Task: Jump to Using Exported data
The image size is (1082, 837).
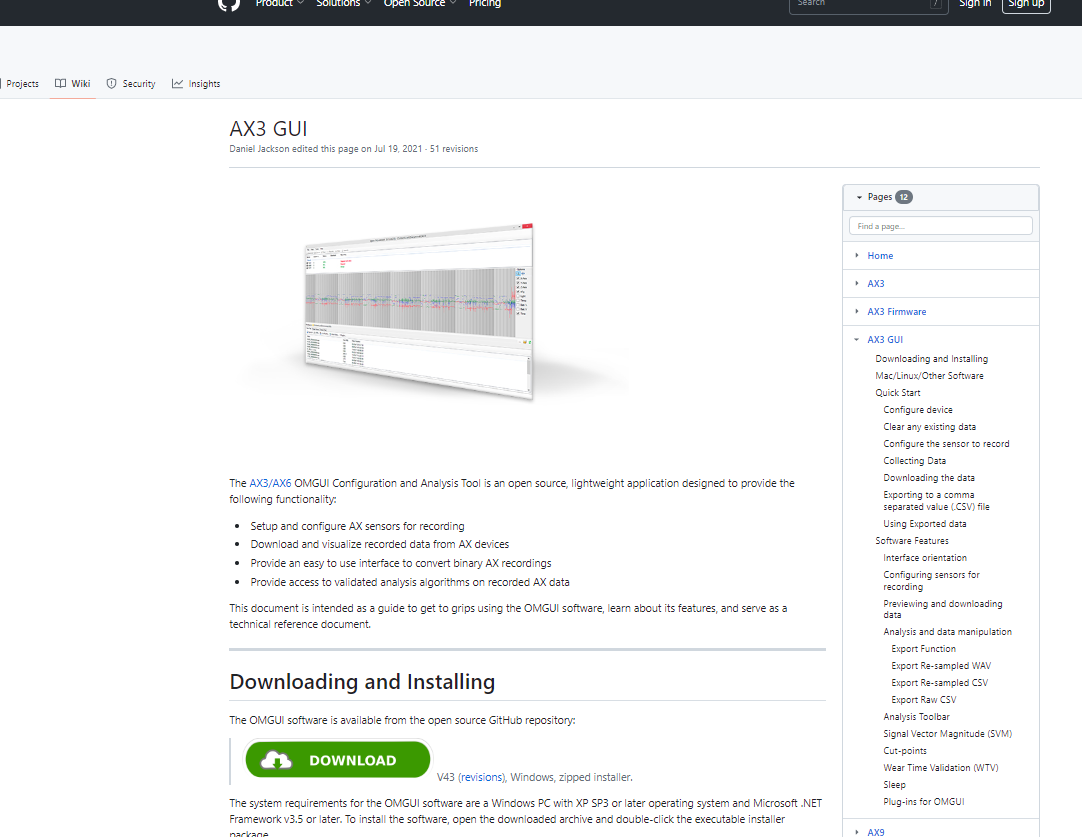Action: [x=925, y=524]
